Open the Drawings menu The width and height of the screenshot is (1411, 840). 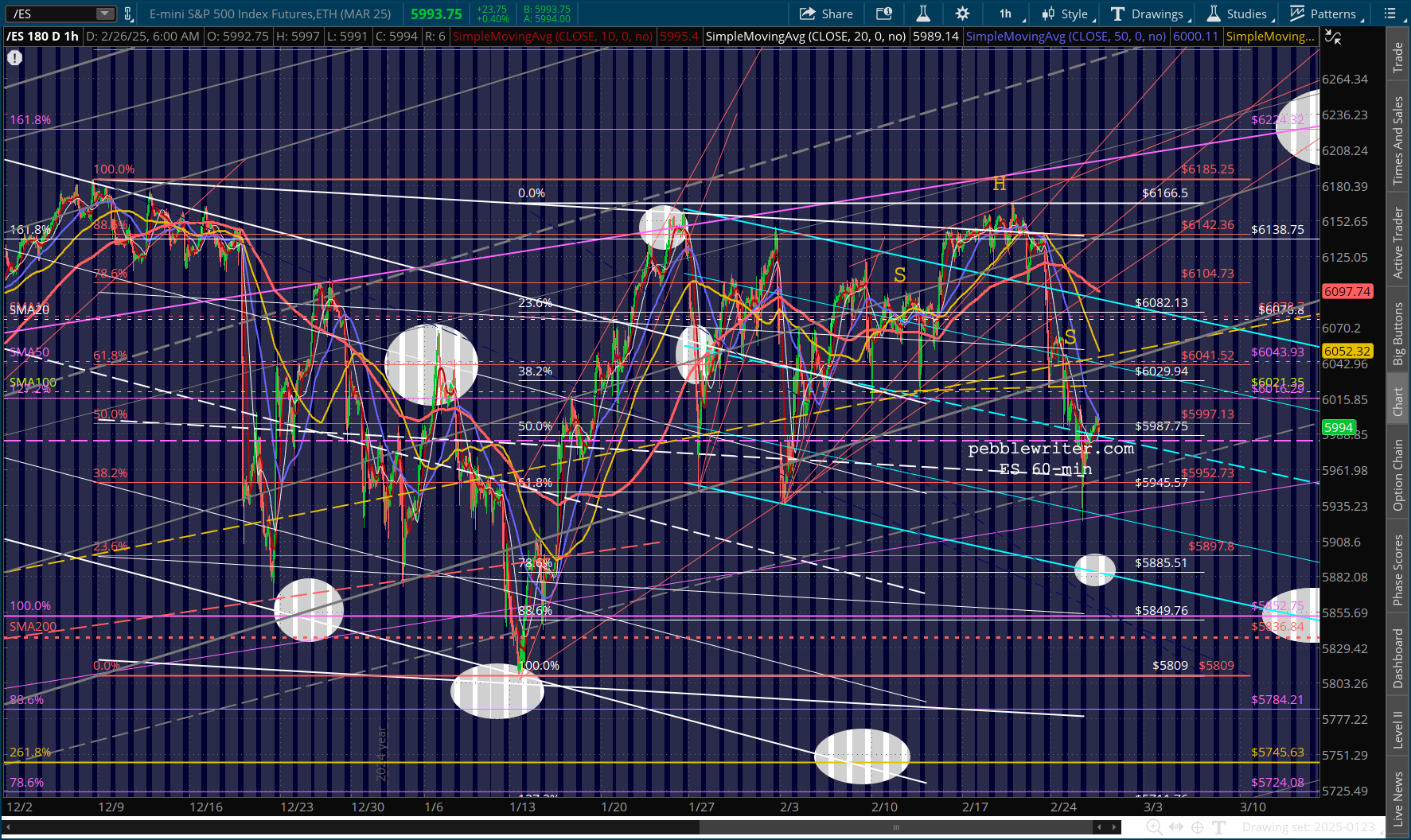click(1151, 14)
